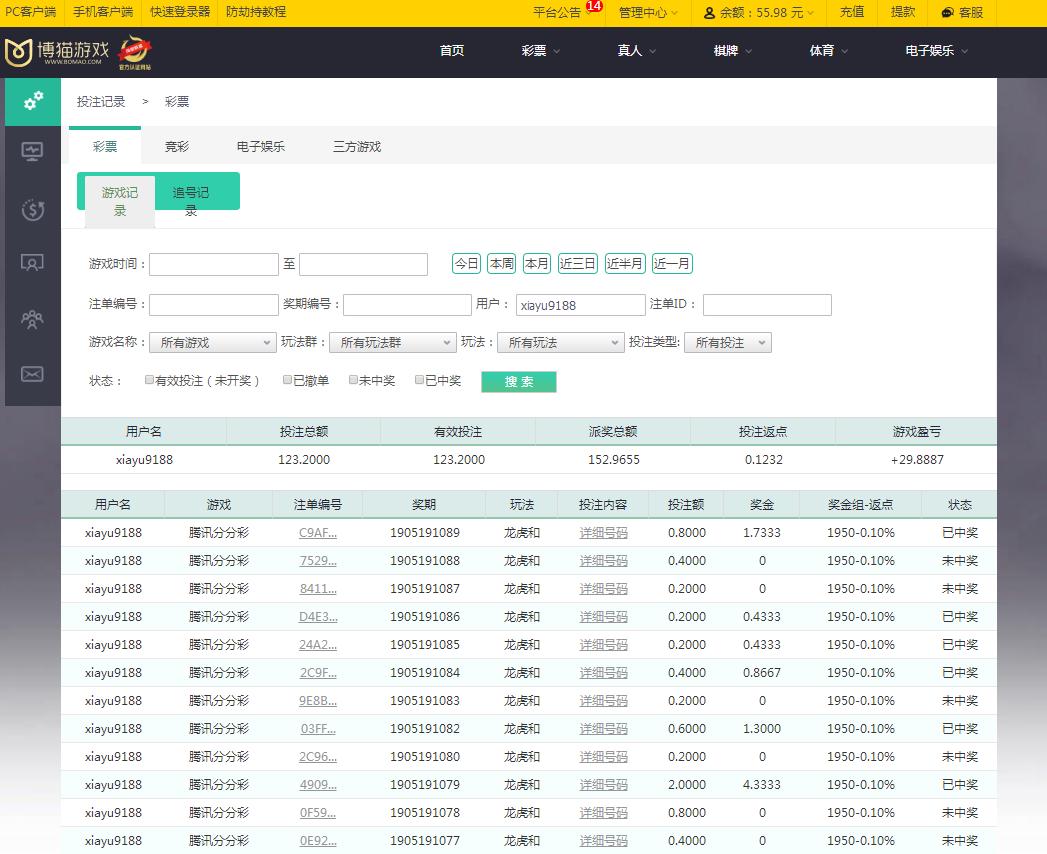Expand the 所有游戏 game name dropdown
1047x854 pixels.
(212, 343)
